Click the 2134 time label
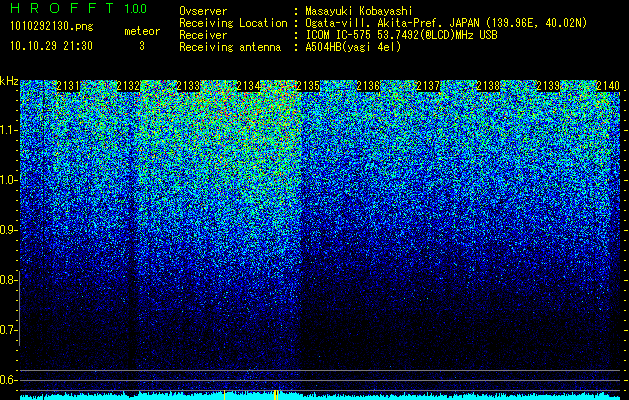 [248, 86]
